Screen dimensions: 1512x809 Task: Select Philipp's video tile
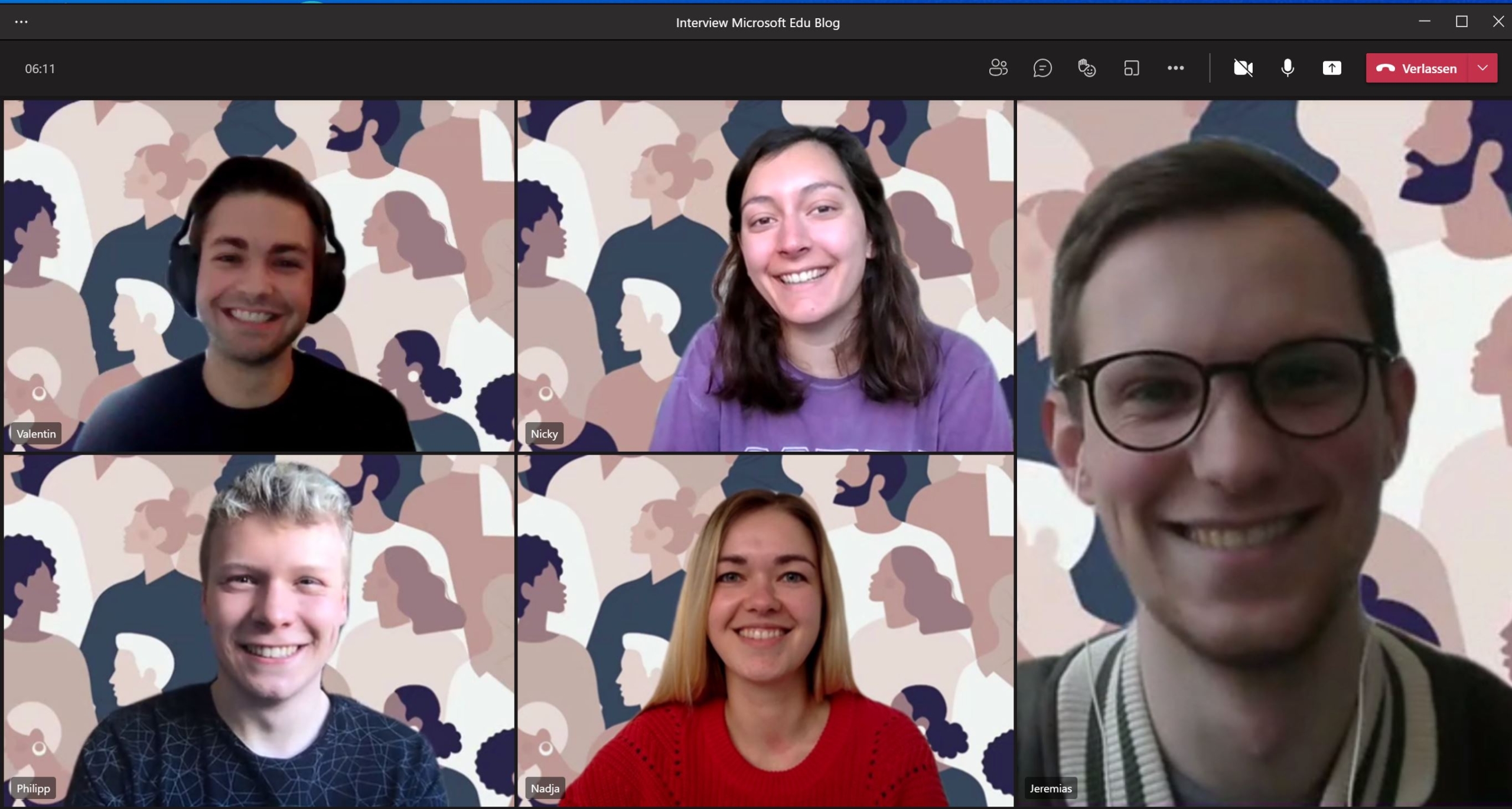tap(259, 629)
